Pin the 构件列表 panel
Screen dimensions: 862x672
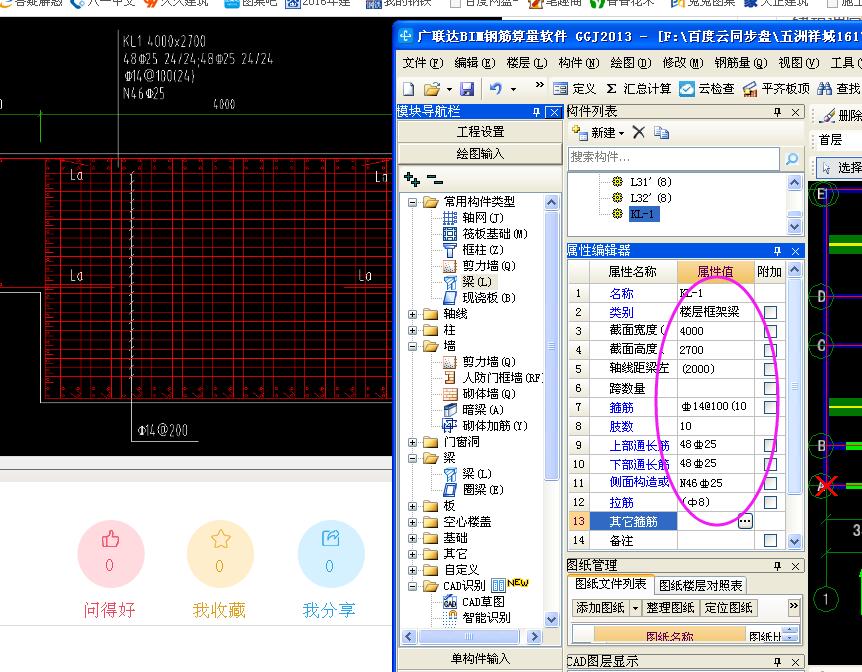tap(777, 112)
